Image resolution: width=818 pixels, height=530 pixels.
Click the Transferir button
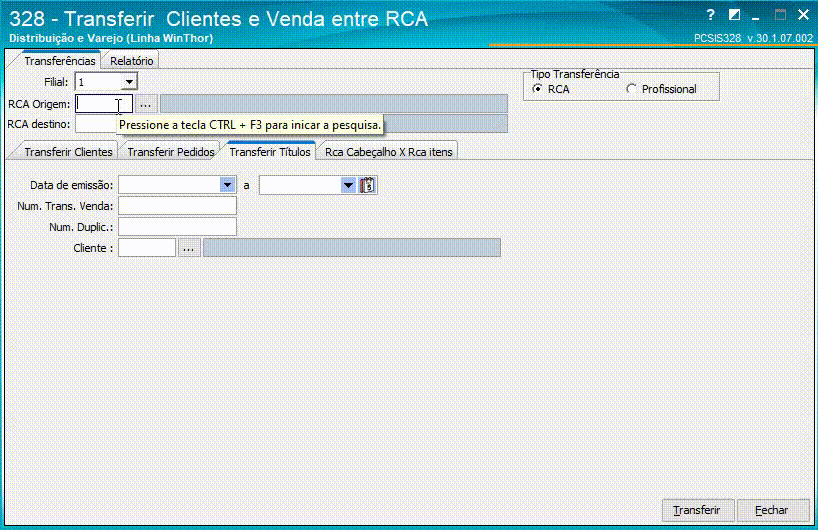(697, 510)
